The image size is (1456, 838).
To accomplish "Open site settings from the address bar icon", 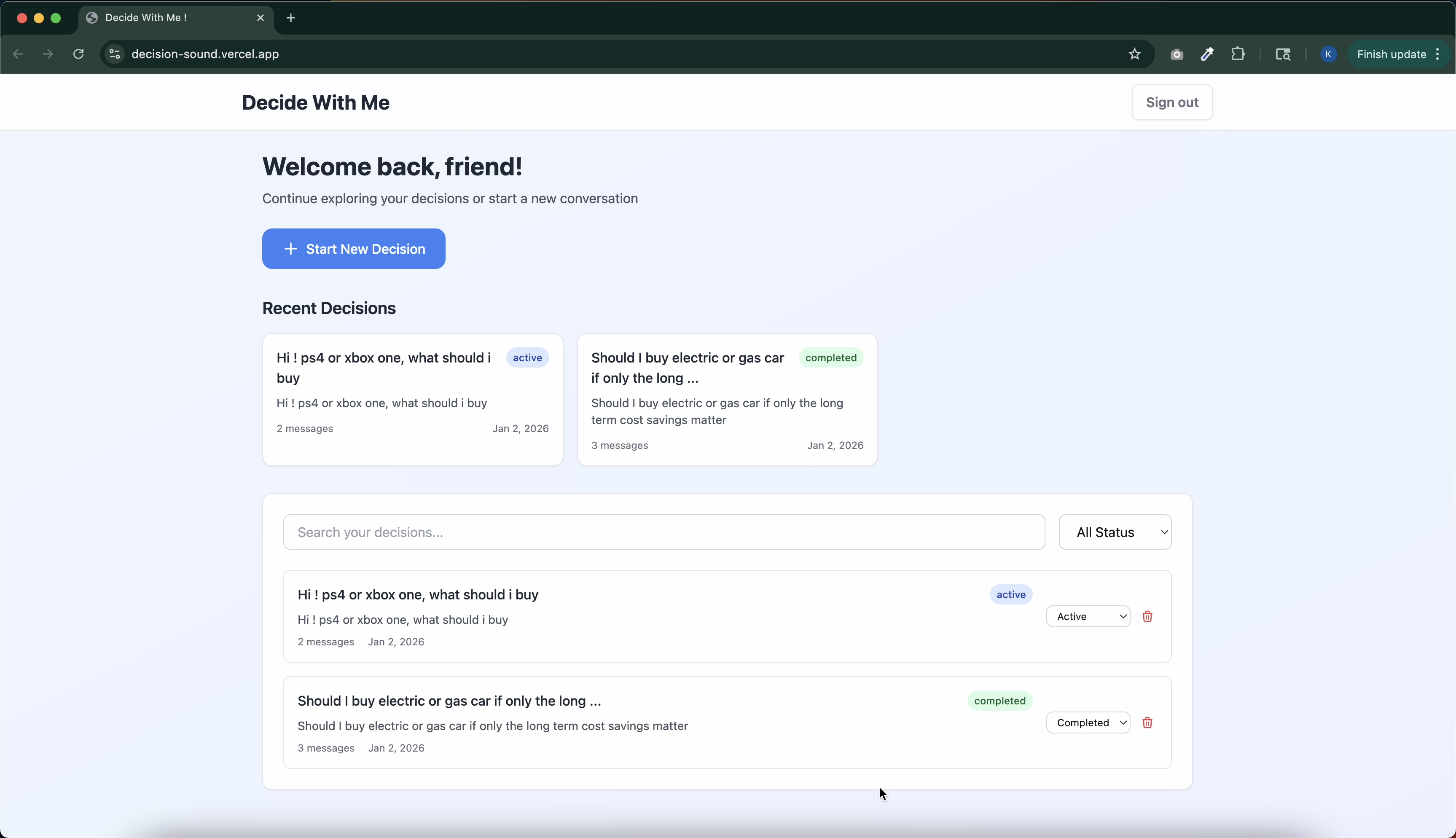I will pos(114,54).
